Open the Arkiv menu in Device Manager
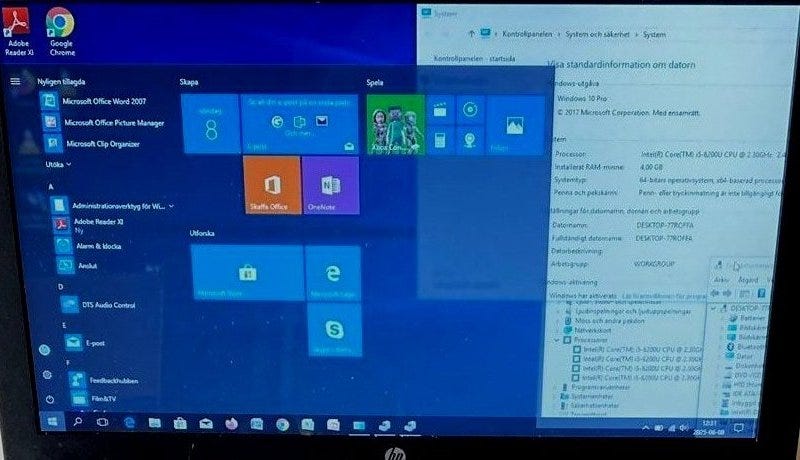This screenshot has height=460, width=800. [721, 280]
